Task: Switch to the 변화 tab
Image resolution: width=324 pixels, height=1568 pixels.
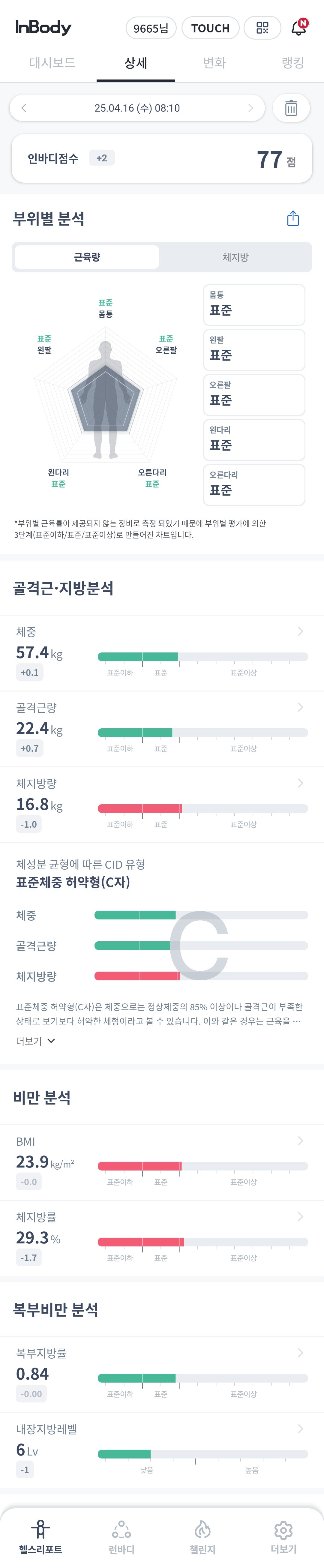Action: pyautogui.click(x=214, y=63)
